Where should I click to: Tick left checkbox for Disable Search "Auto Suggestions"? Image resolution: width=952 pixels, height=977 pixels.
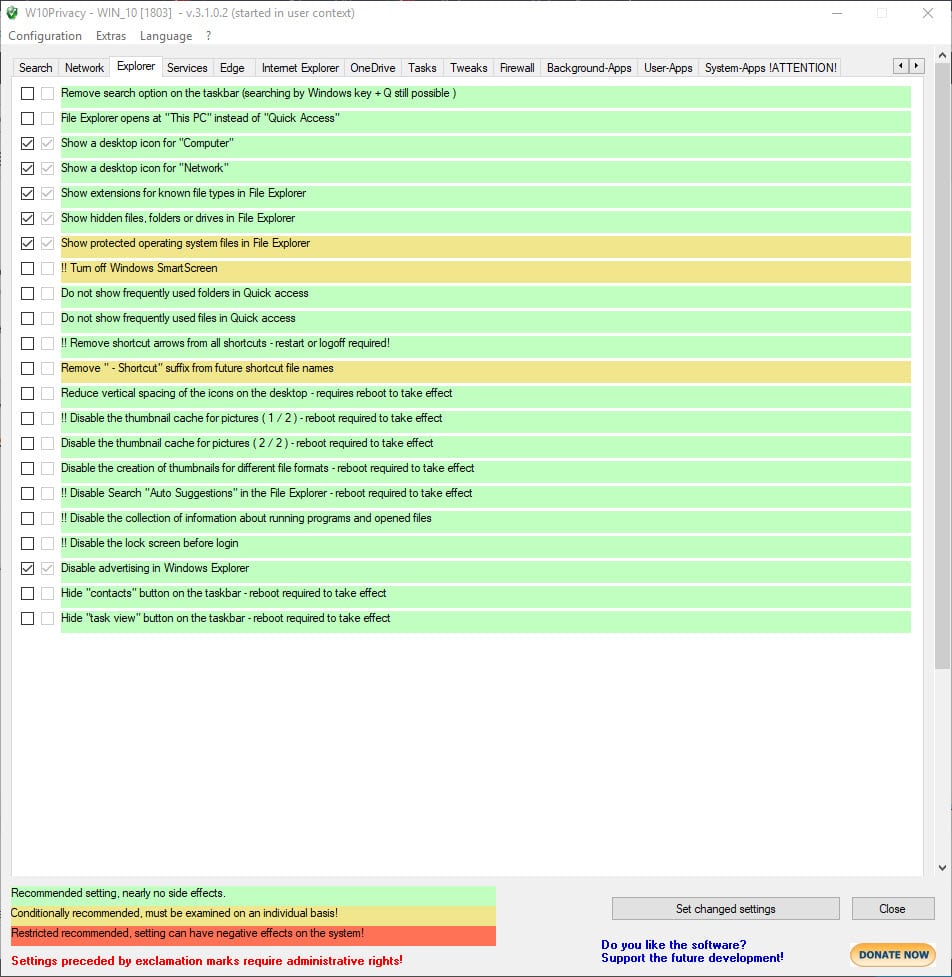(27, 493)
